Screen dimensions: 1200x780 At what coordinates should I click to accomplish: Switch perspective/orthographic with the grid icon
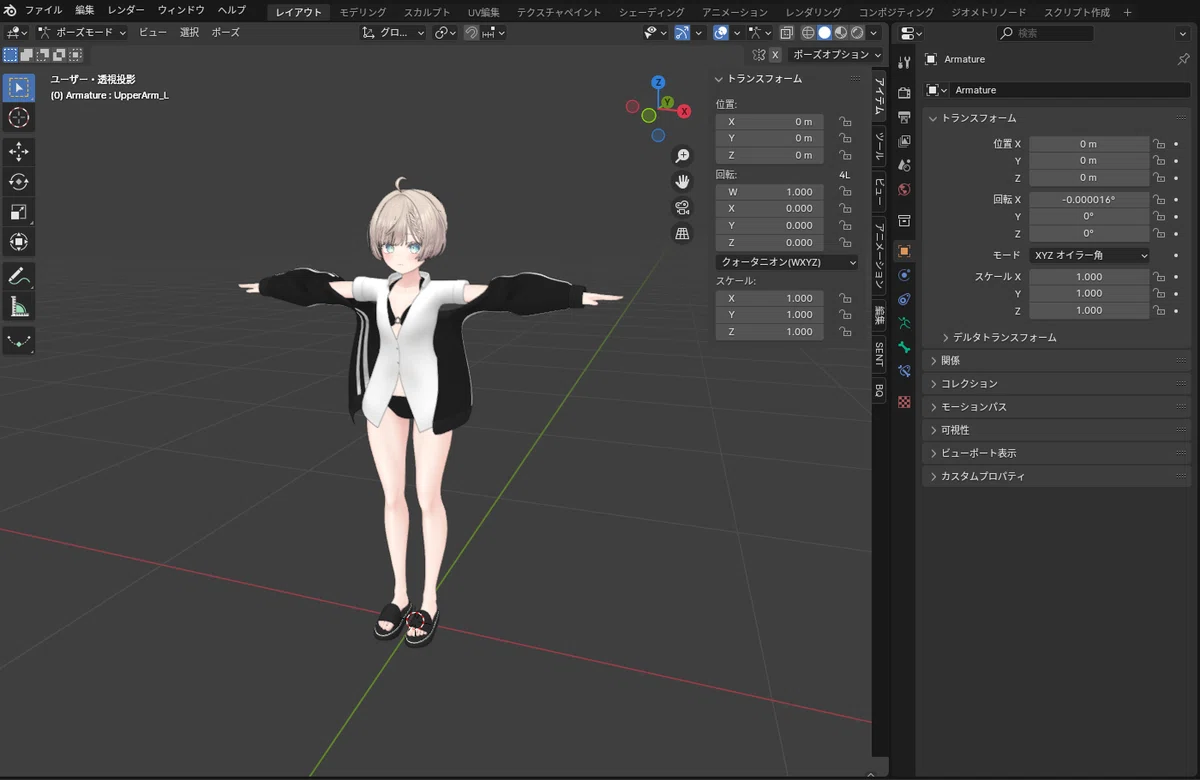click(683, 234)
